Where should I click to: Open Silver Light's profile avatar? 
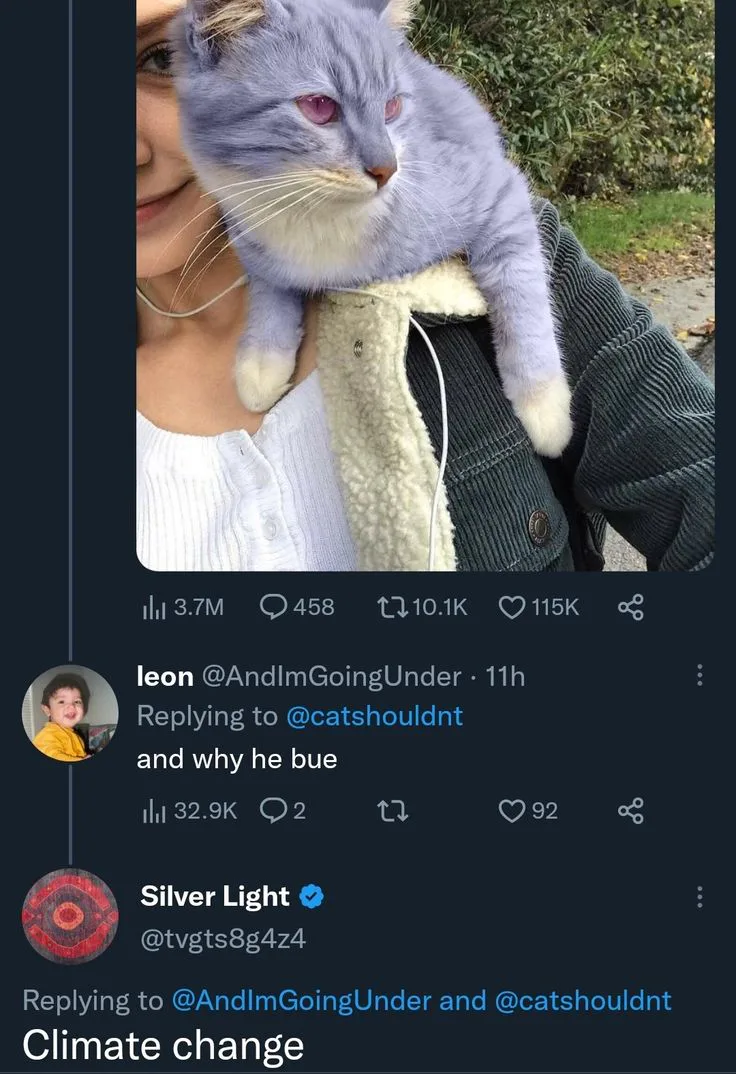click(x=70, y=917)
